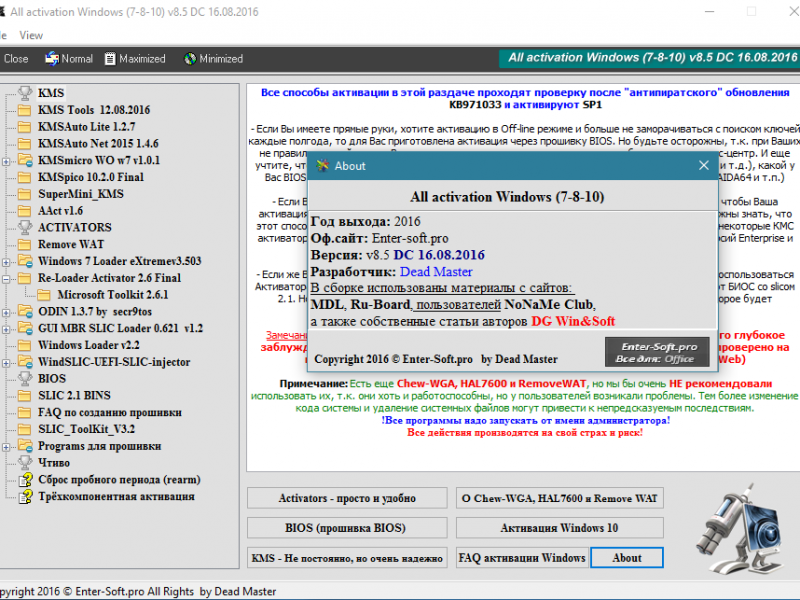This screenshot has width=800, height=600.
Task: Click the trophy icon beside ACTIVATORS
Action: (x=24, y=227)
